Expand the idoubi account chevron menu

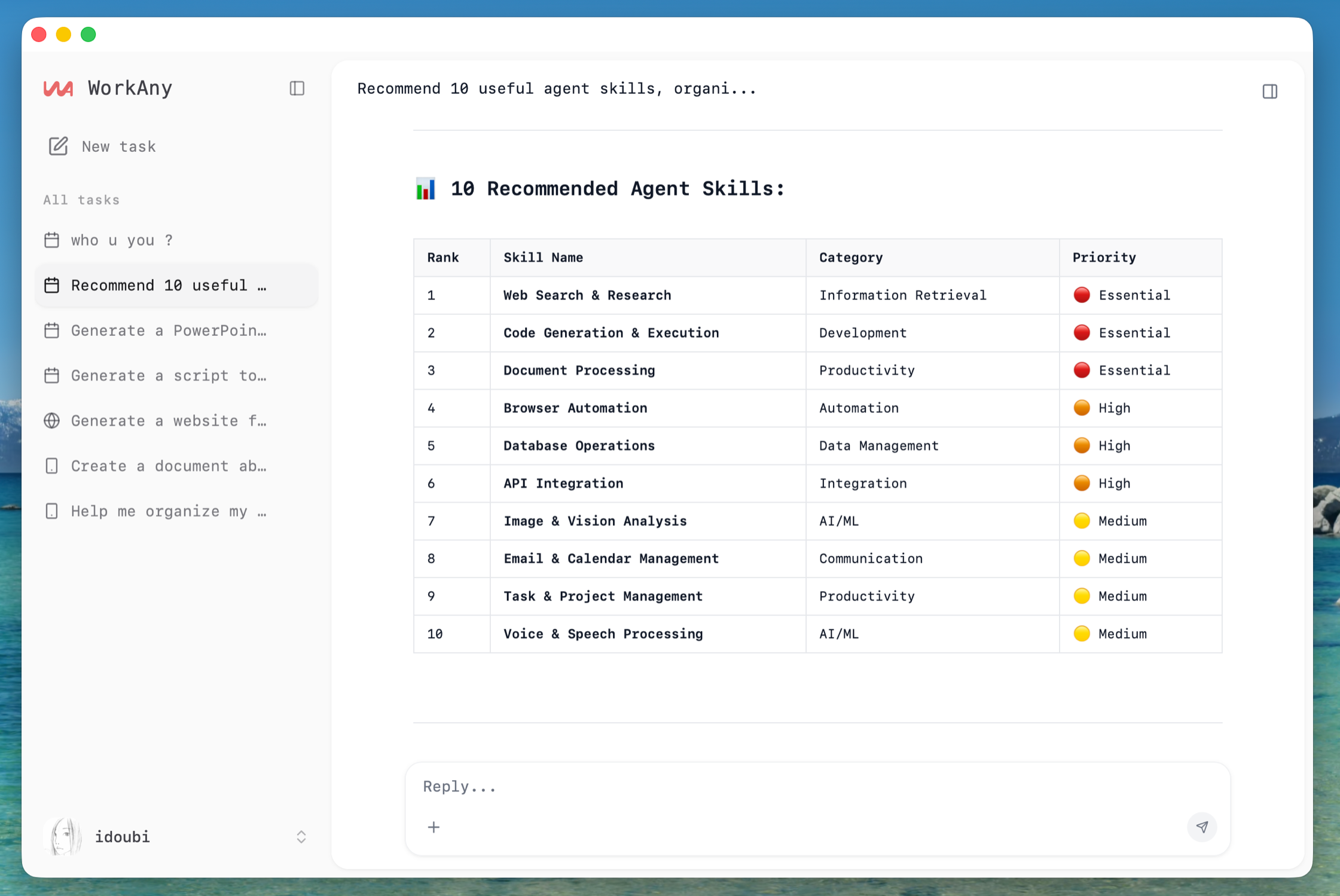click(301, 836)
